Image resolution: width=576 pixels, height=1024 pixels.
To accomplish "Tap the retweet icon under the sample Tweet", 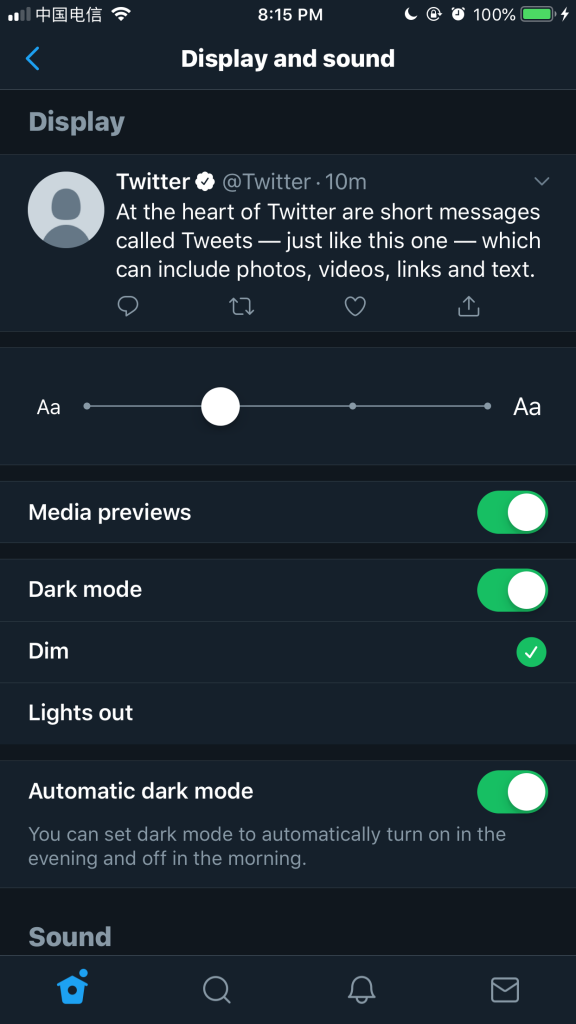I will tap(242, 306).
